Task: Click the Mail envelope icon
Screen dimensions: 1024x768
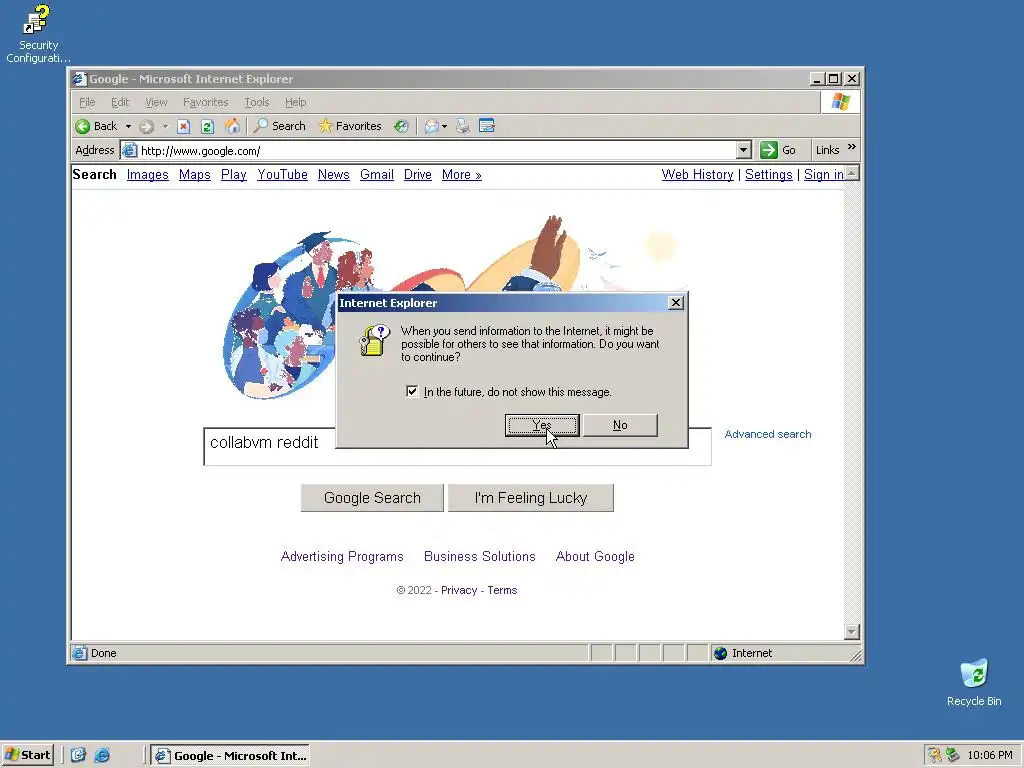Action: pyautogui.click(x=431, y=127)
